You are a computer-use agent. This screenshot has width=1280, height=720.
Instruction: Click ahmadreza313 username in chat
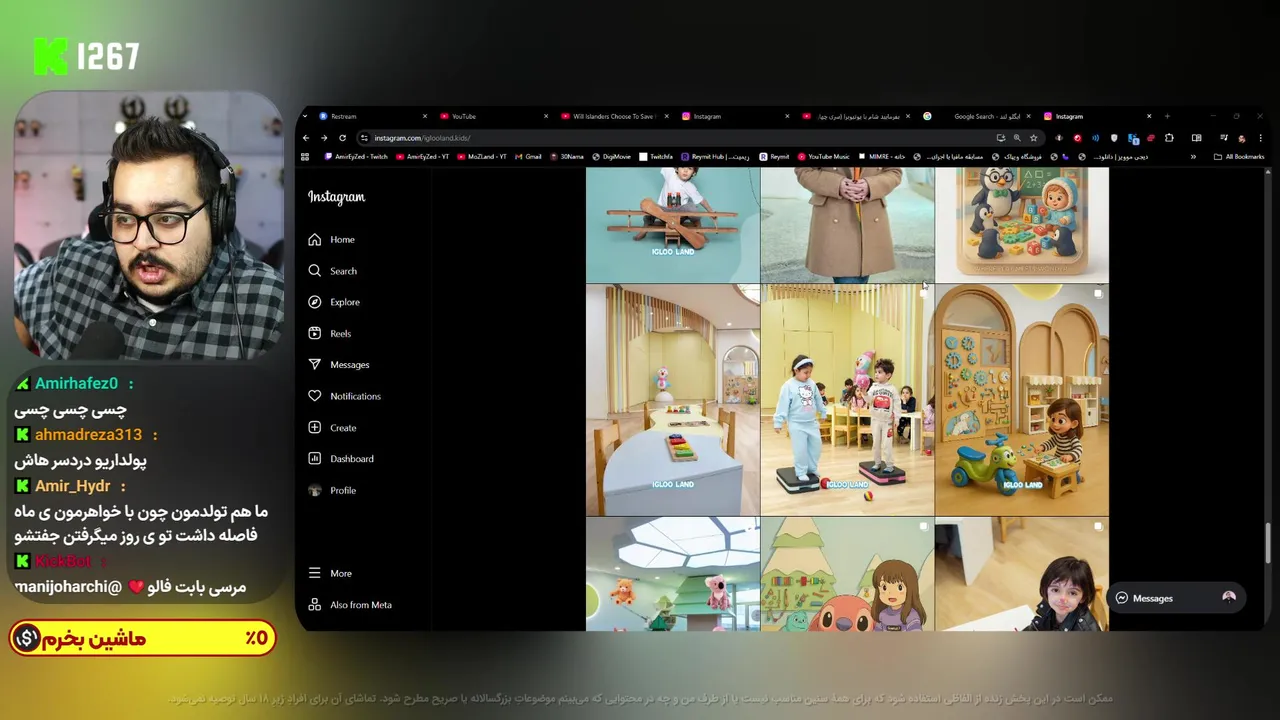[88, 435]
